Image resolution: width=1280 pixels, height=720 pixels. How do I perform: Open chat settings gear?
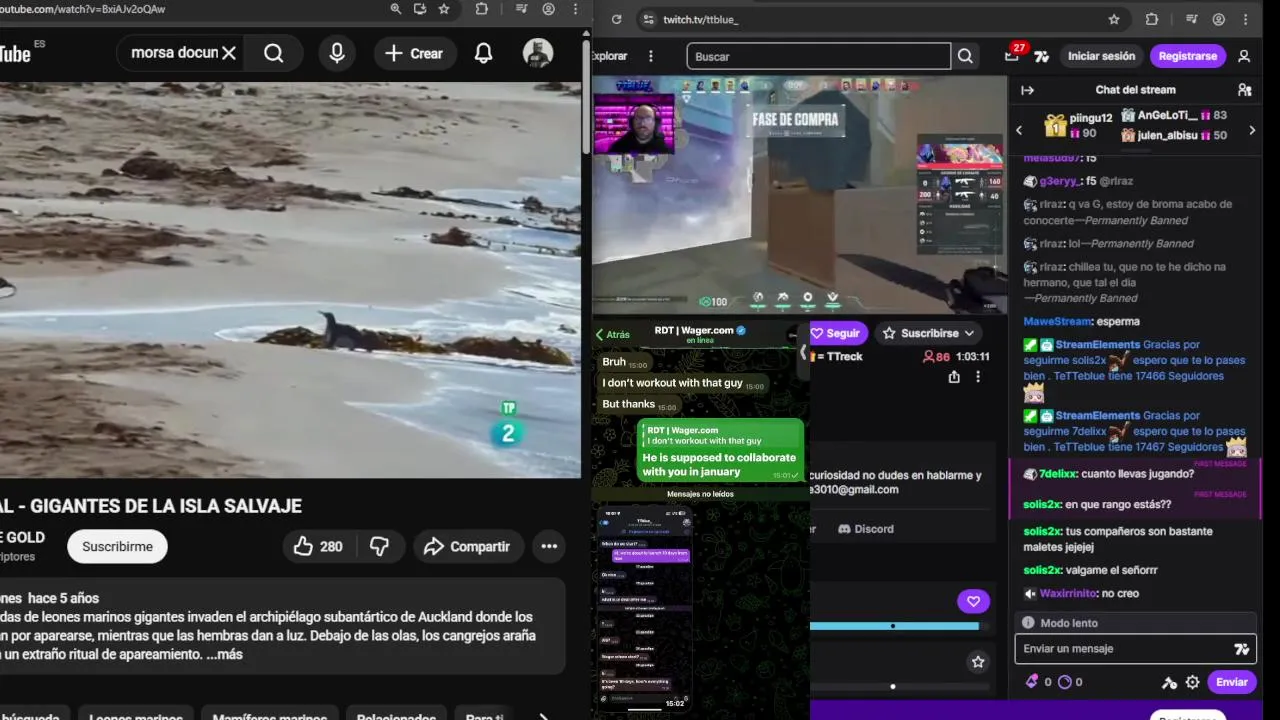(x=1192, y=682)
